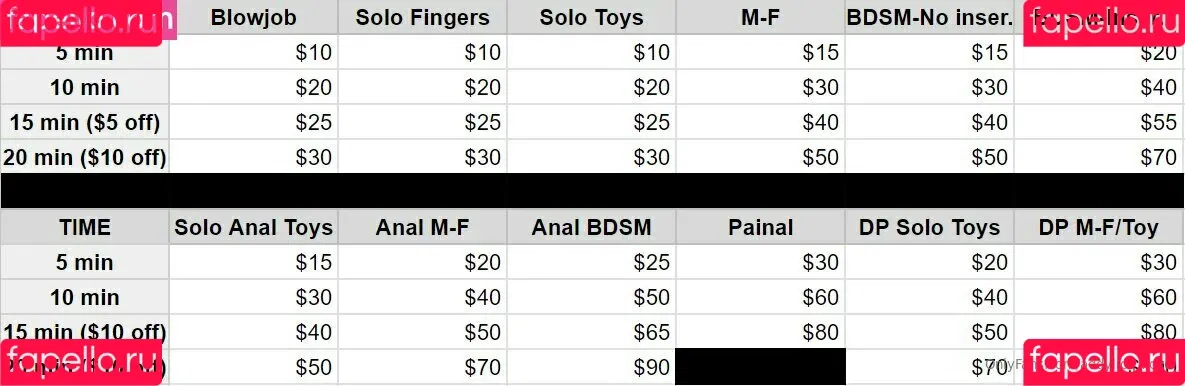Select the $25 cell in Solo Toys column
This screenshot has width=1185, height=386.
pos(592,122)
